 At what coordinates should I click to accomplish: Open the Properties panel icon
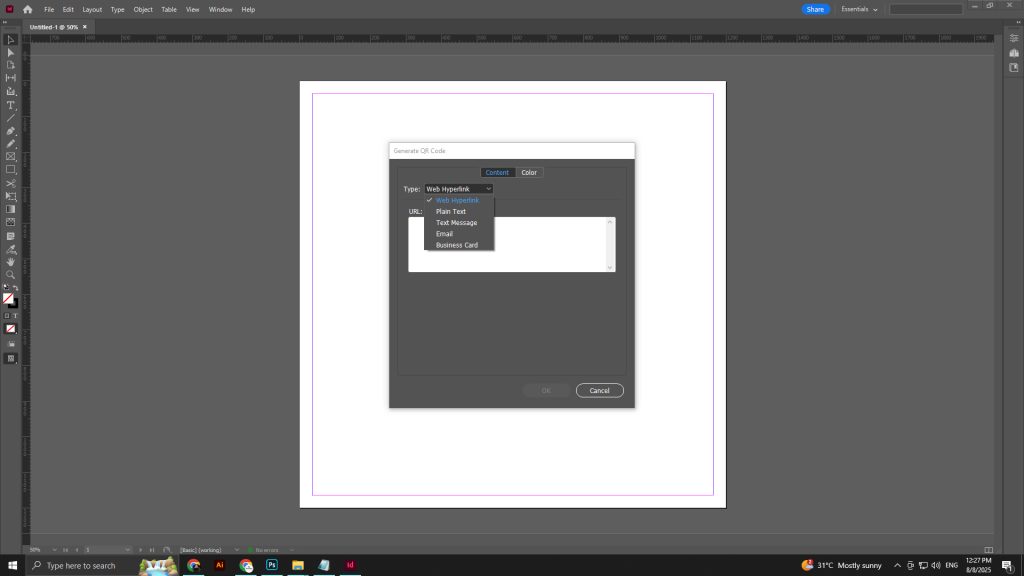coord(1013,38)
